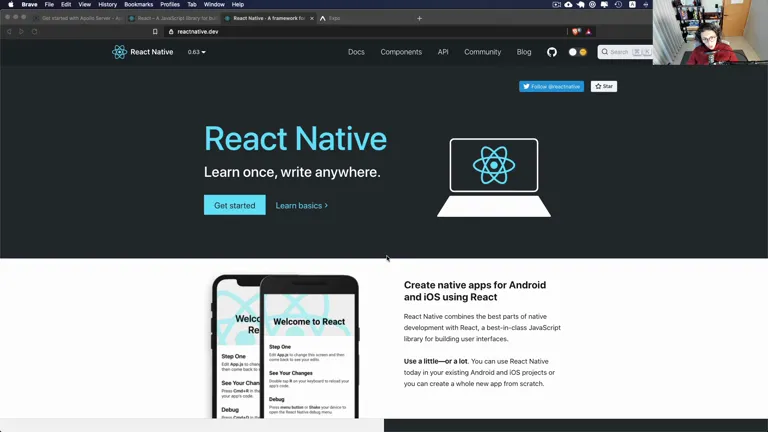
Task: Open the Blog nav link
Action: click(x=524, y=52)
